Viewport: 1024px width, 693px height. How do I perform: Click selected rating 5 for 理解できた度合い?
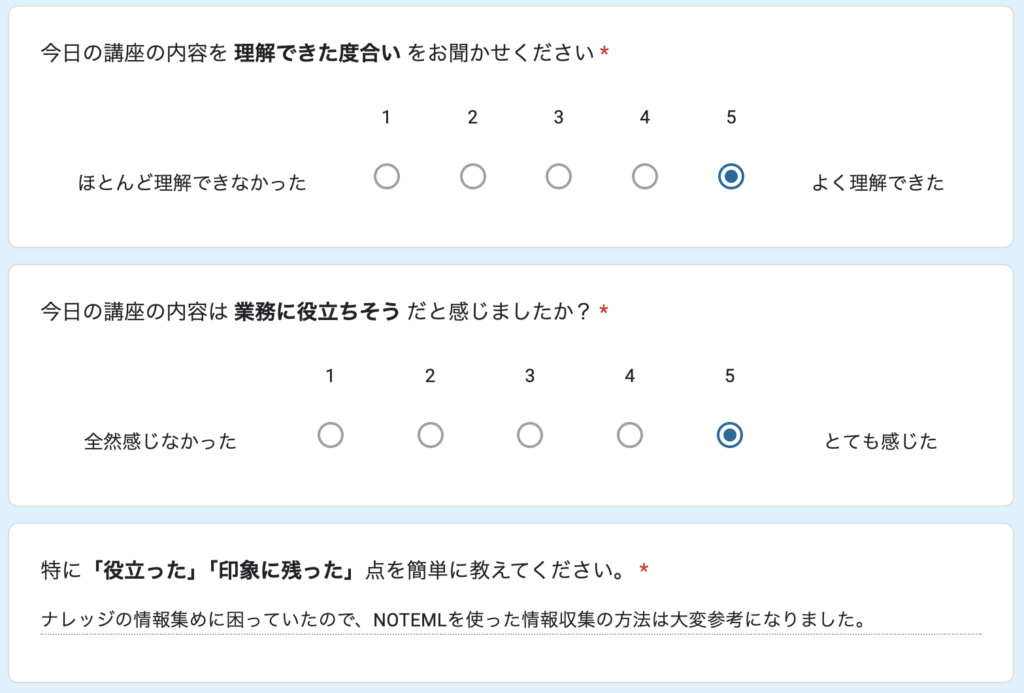731,177
